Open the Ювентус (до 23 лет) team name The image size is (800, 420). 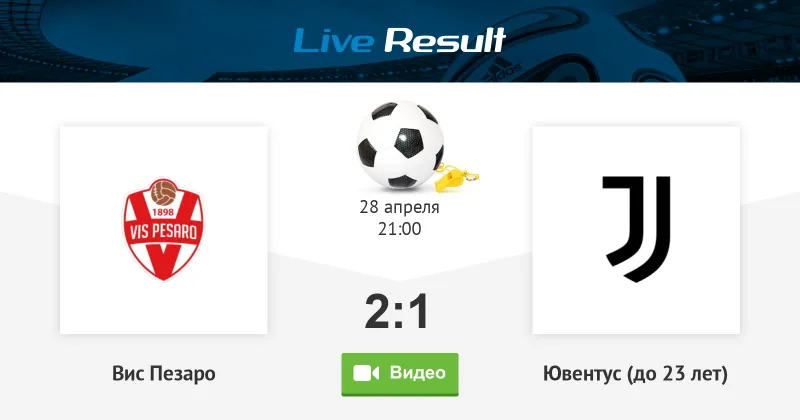(x=635, y=374)
